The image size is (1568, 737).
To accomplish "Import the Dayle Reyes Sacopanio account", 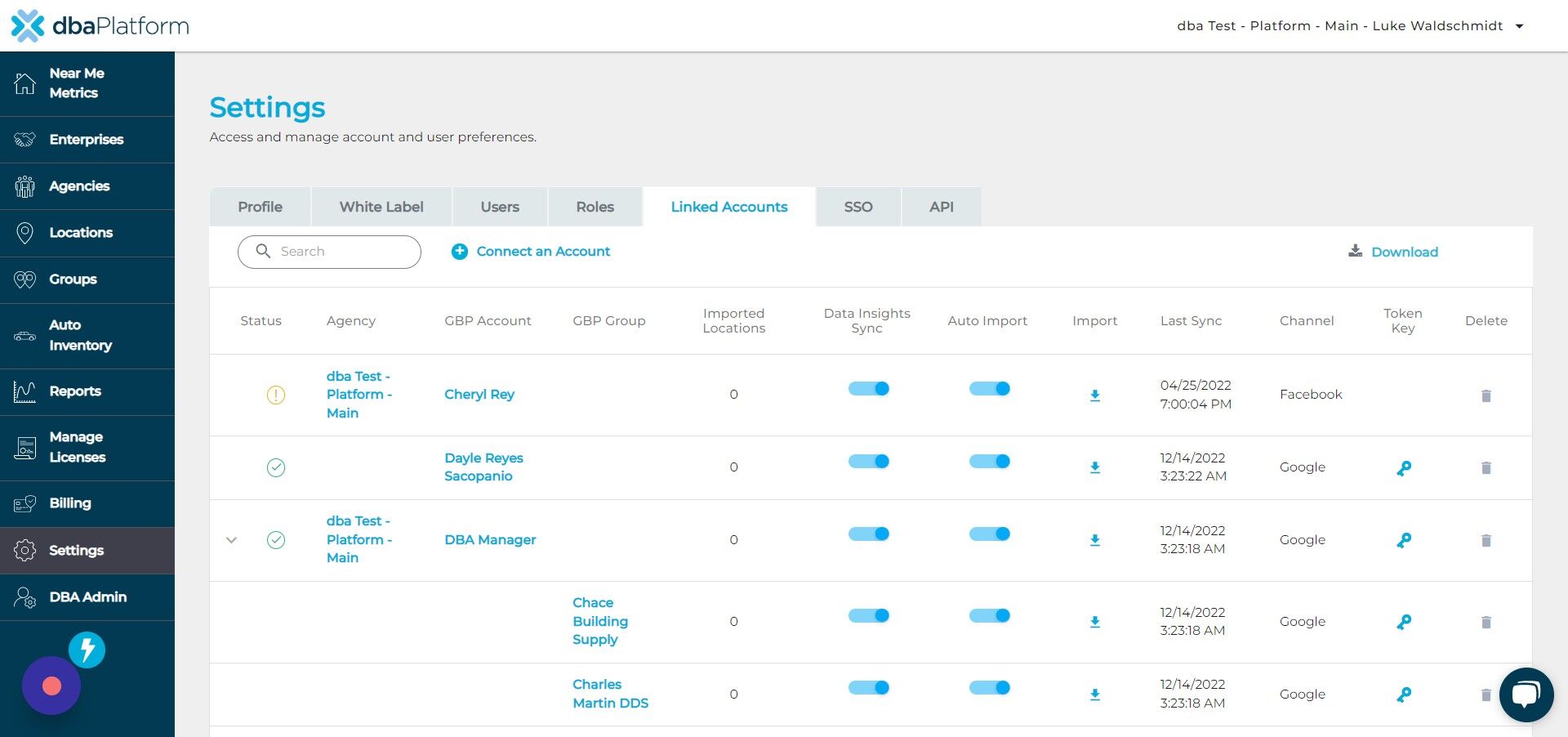I will [x=1095, y=467].
